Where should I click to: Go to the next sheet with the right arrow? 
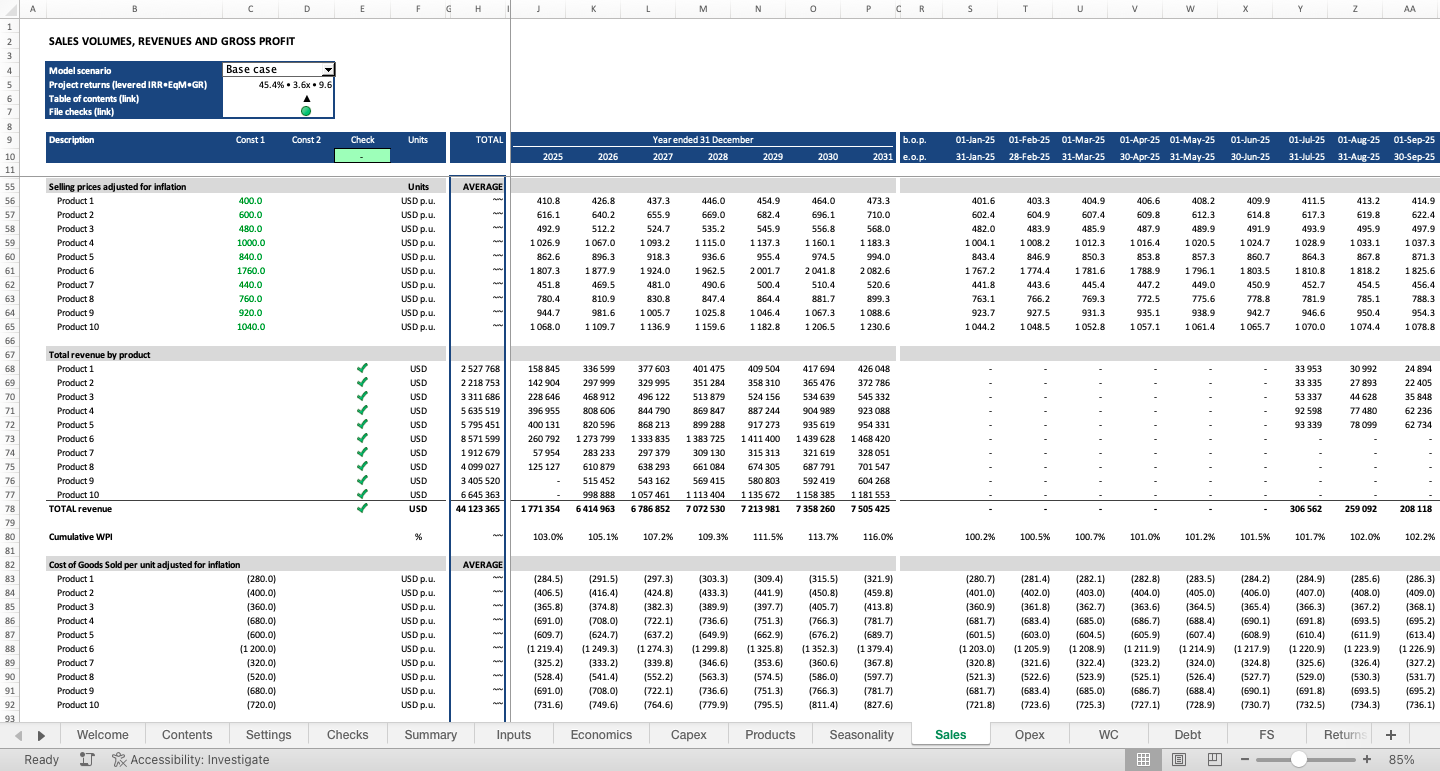tap(41, 735)
